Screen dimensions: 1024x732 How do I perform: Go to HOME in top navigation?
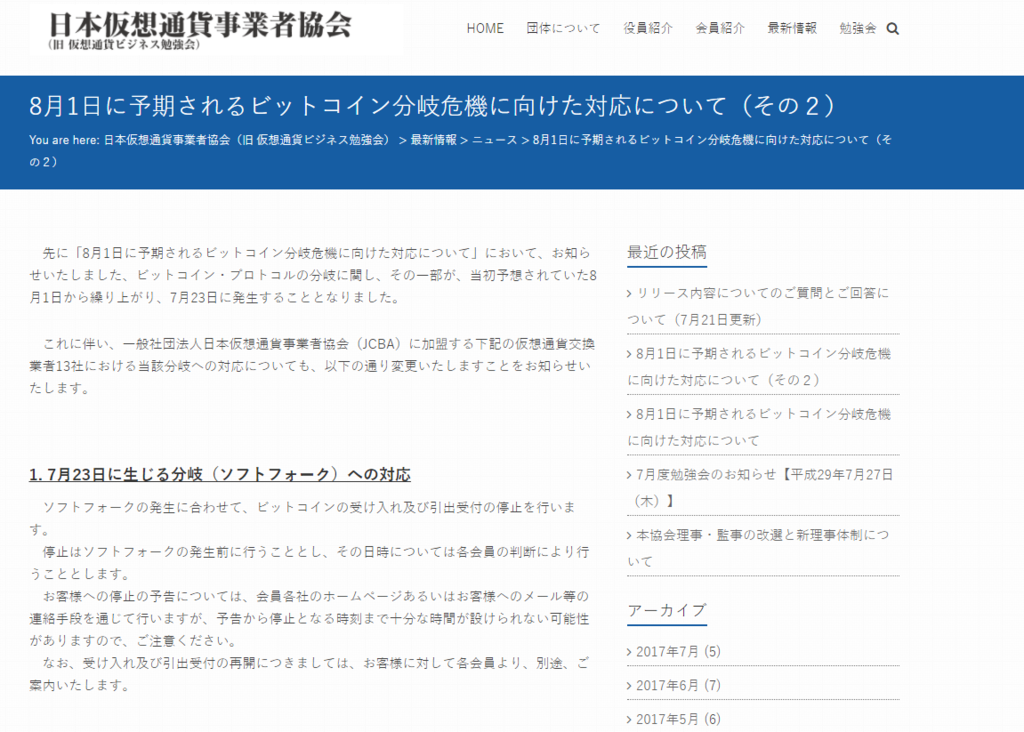(x=485, y=28)
